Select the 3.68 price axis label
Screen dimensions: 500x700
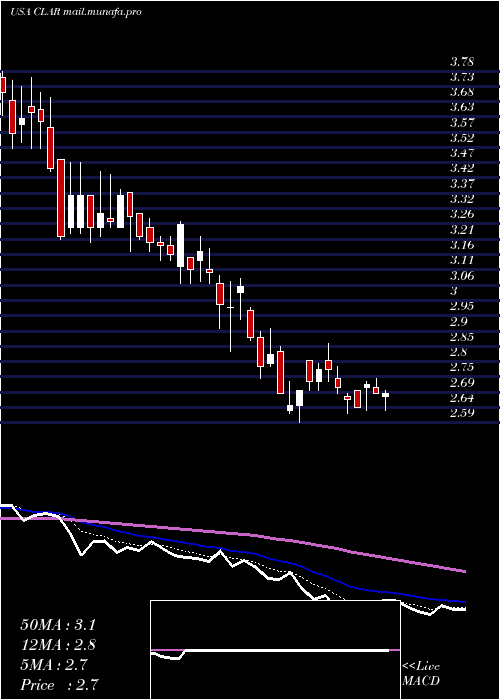(462, 92)
